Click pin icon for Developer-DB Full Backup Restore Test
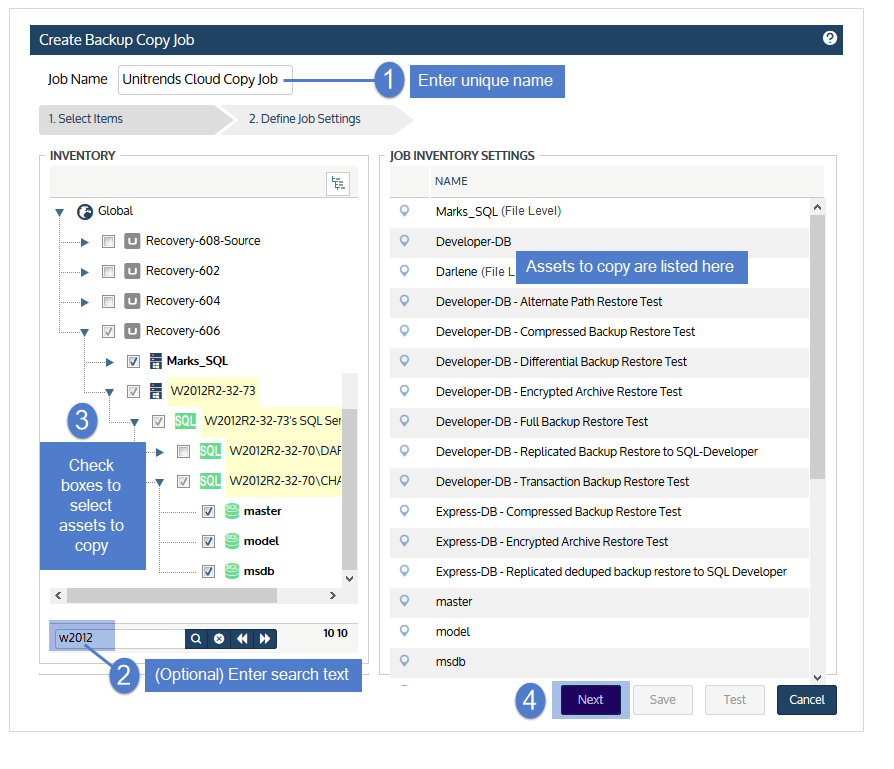The width and height of the screenshot is (894, 769). (404, 421)
